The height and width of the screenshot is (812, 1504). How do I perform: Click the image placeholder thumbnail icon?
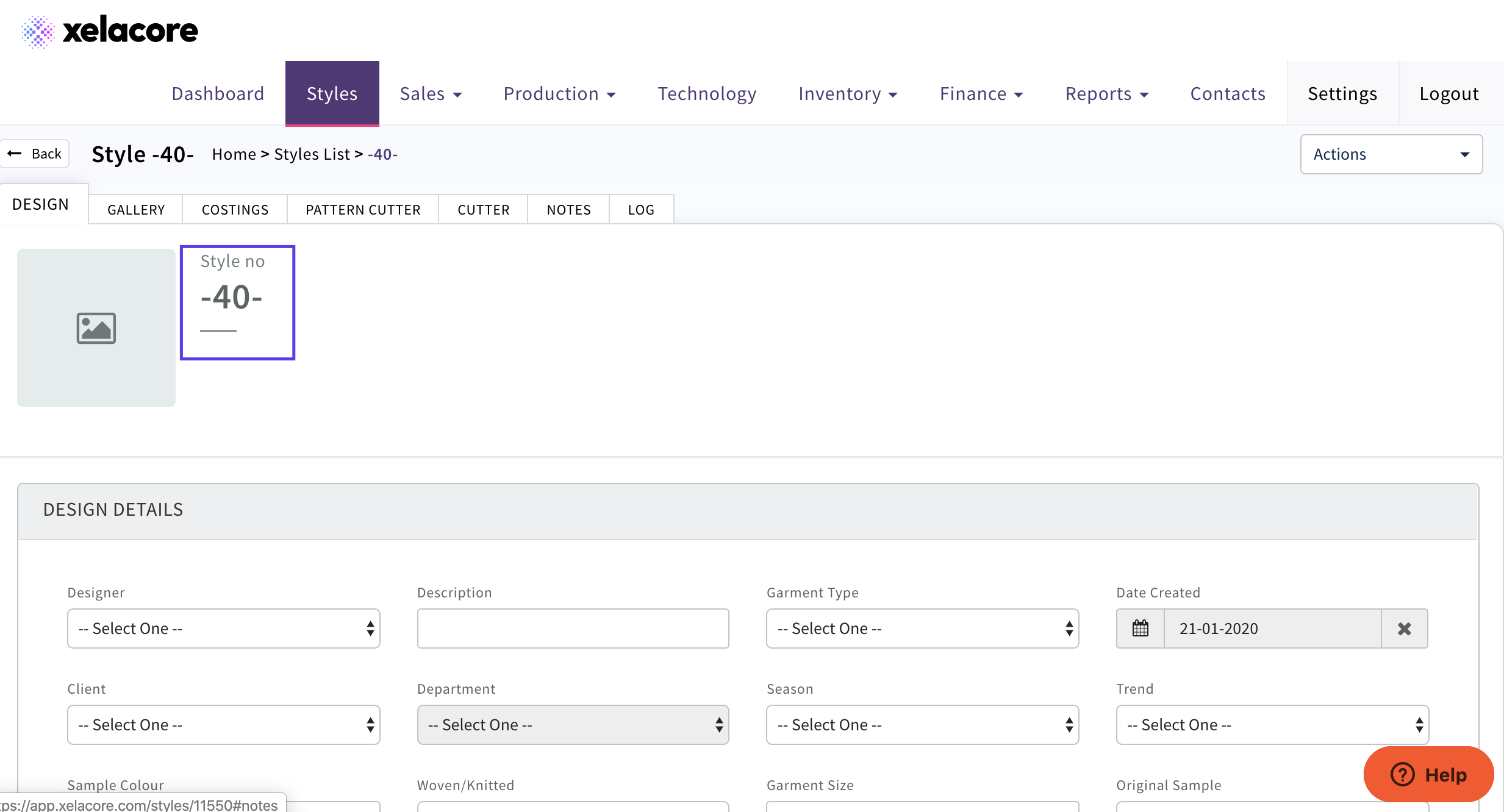(96, 328)
